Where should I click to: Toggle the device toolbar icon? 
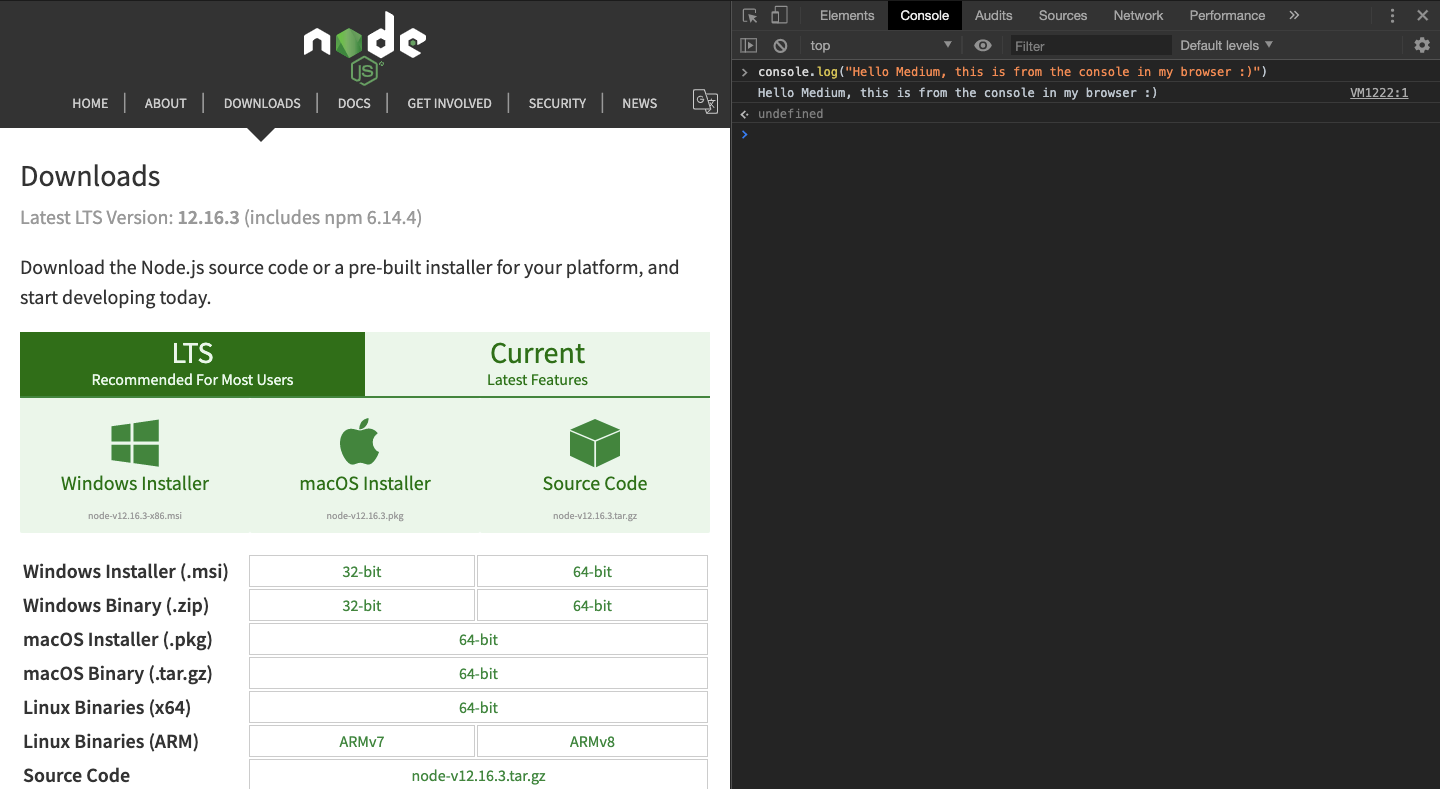[779, 15]
